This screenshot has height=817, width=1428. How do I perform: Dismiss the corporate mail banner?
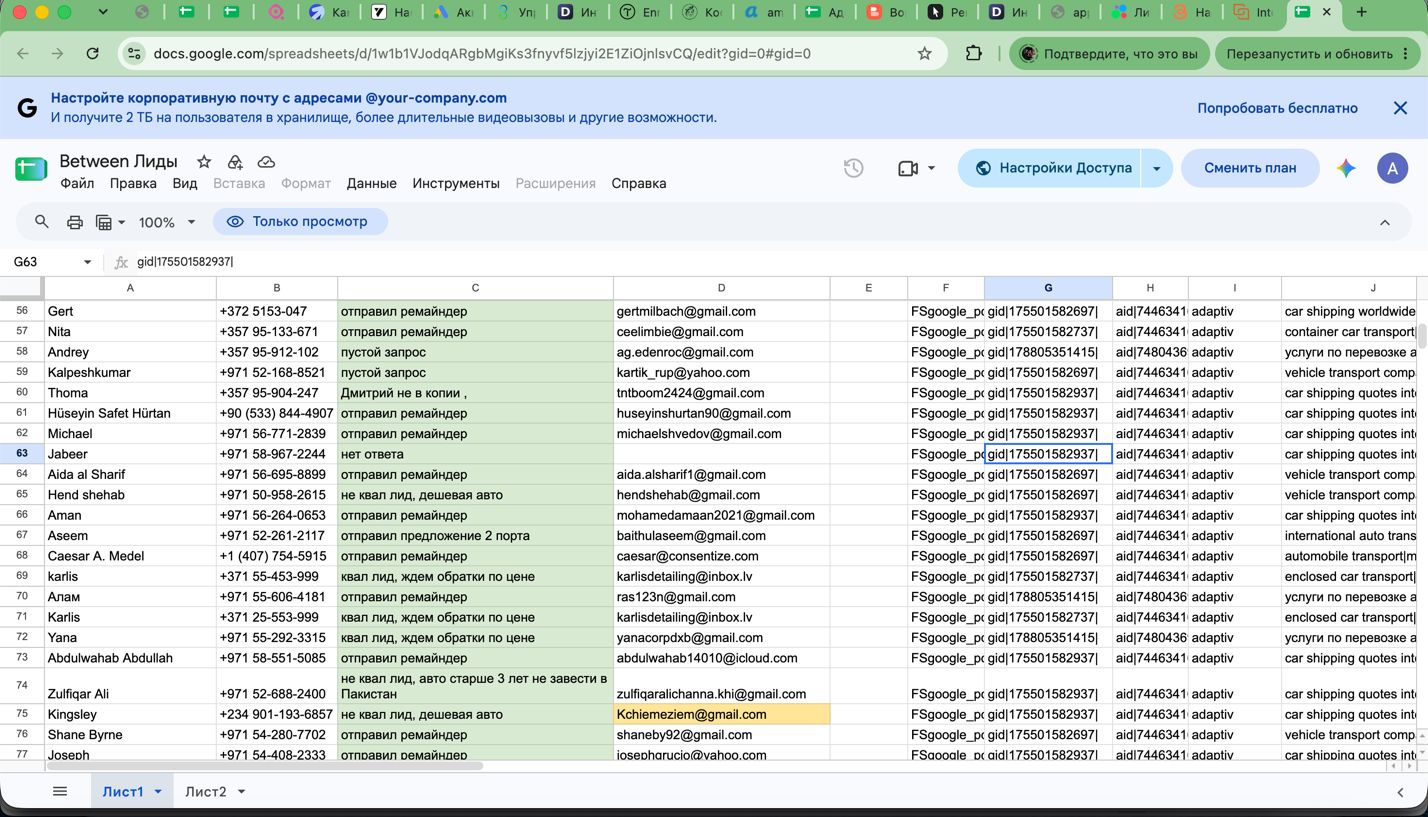(1400, 108)
